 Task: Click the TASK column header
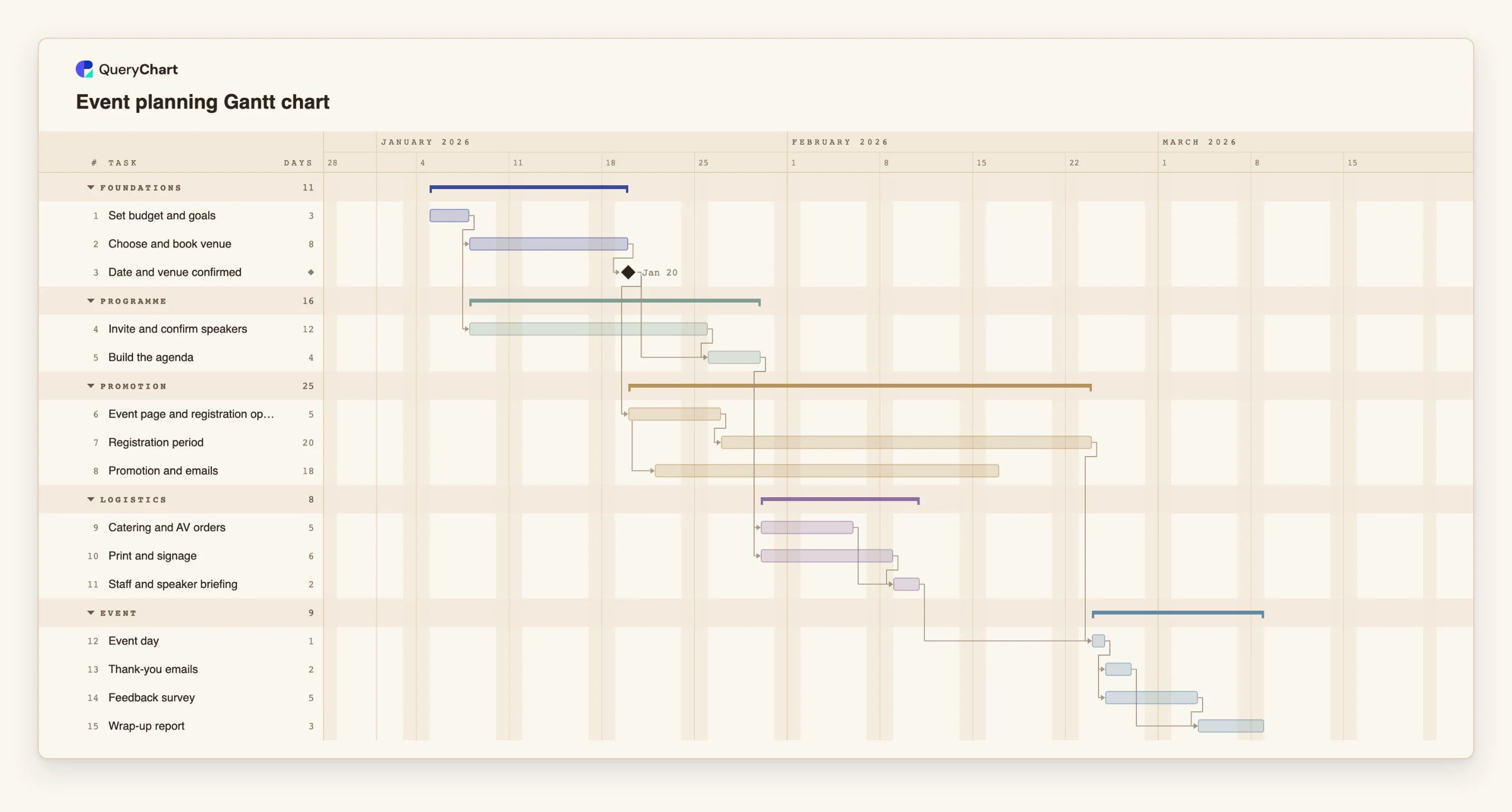coord(122,162)
